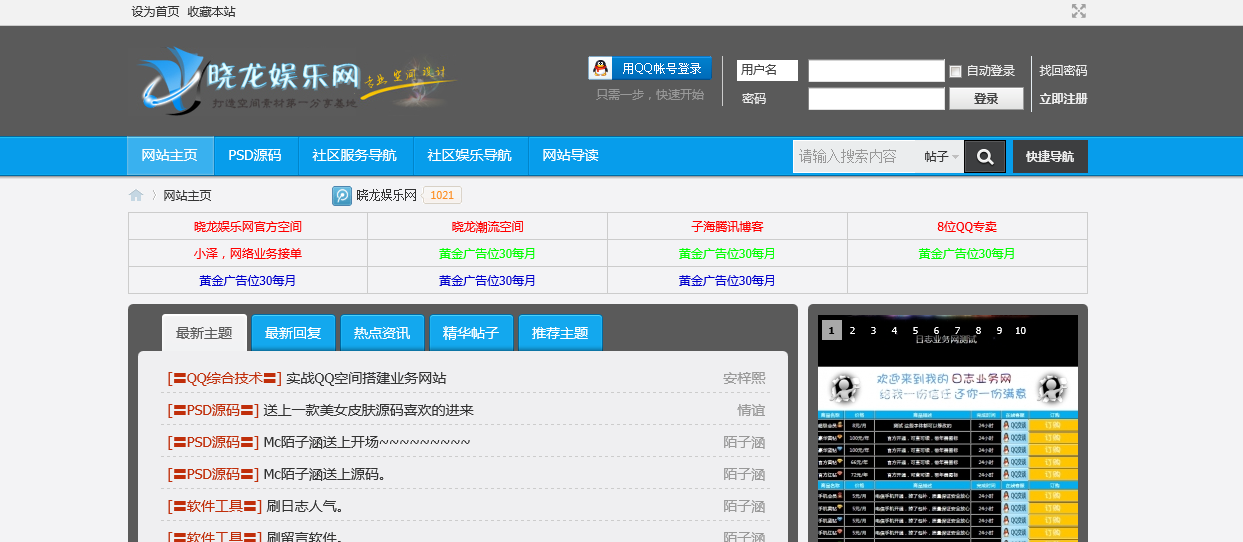Focus the 密码 password input field
Image resolution: width=1243 pixels, height=542 pixels.
pyautogui.click(x=876, y=99)
